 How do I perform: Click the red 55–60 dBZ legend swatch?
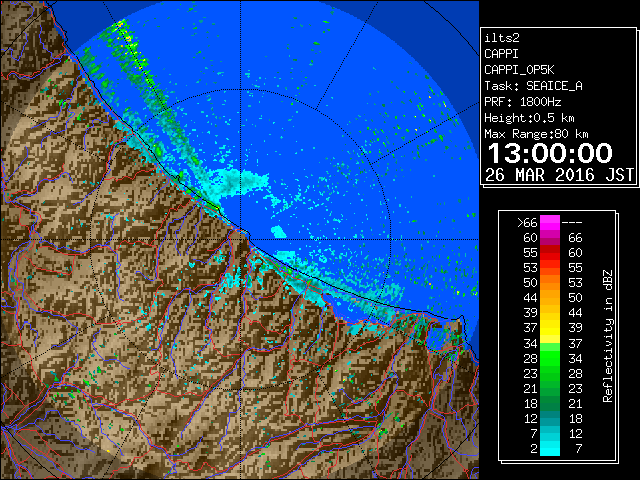click(550, 253)
